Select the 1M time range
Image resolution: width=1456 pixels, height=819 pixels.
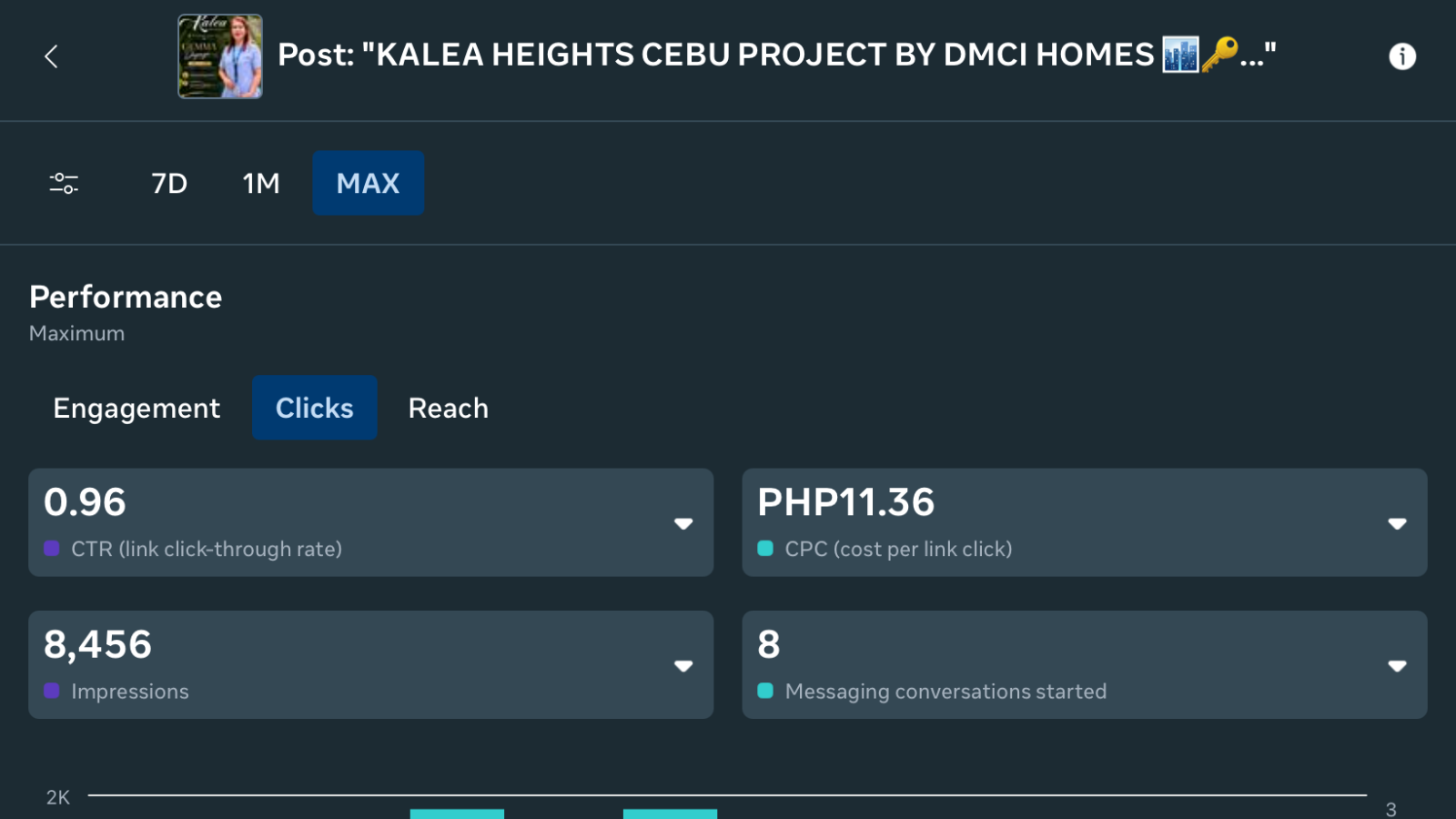point(261,183)
